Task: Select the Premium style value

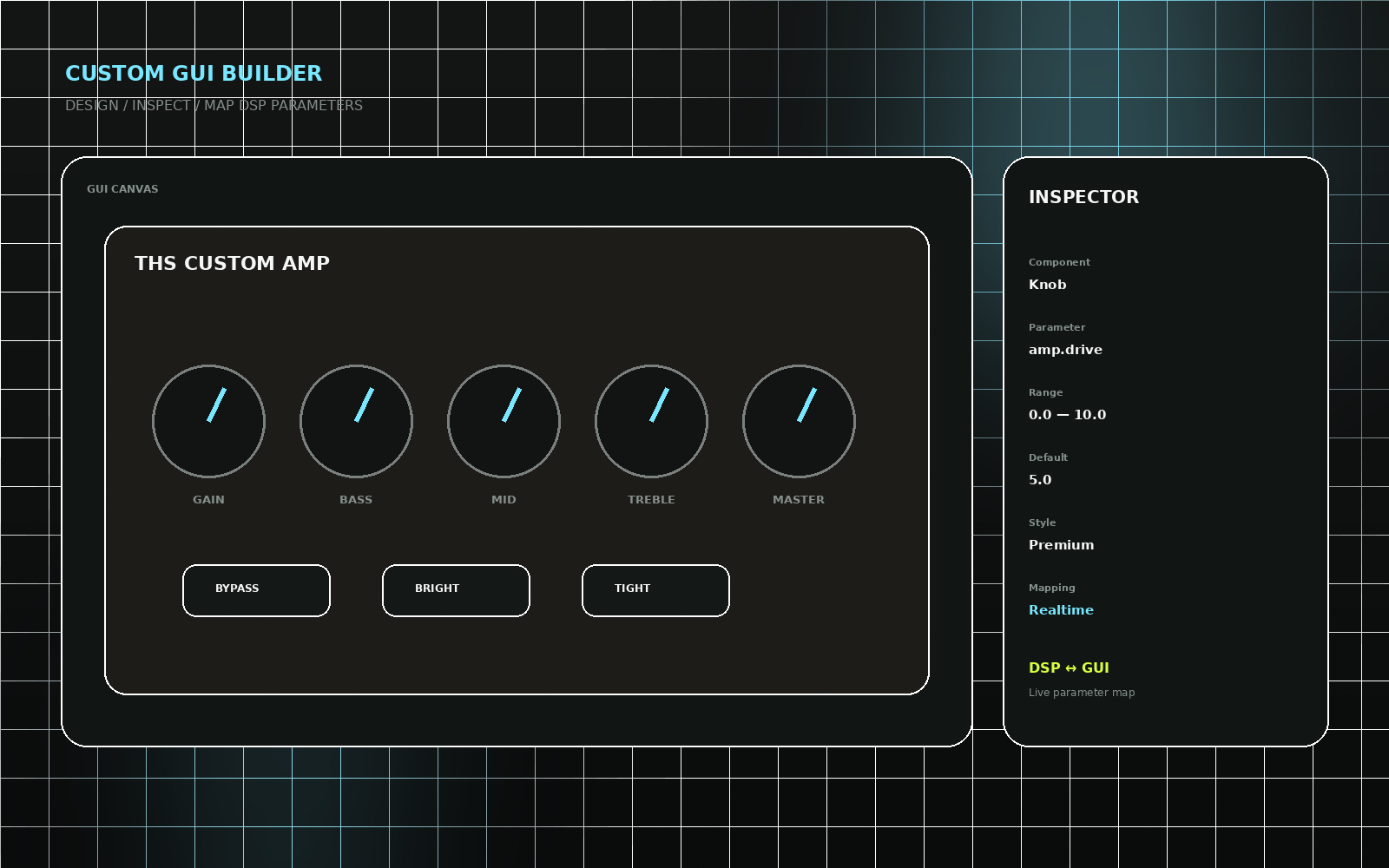Action: pyautogui.click(x=1061, y=545)
